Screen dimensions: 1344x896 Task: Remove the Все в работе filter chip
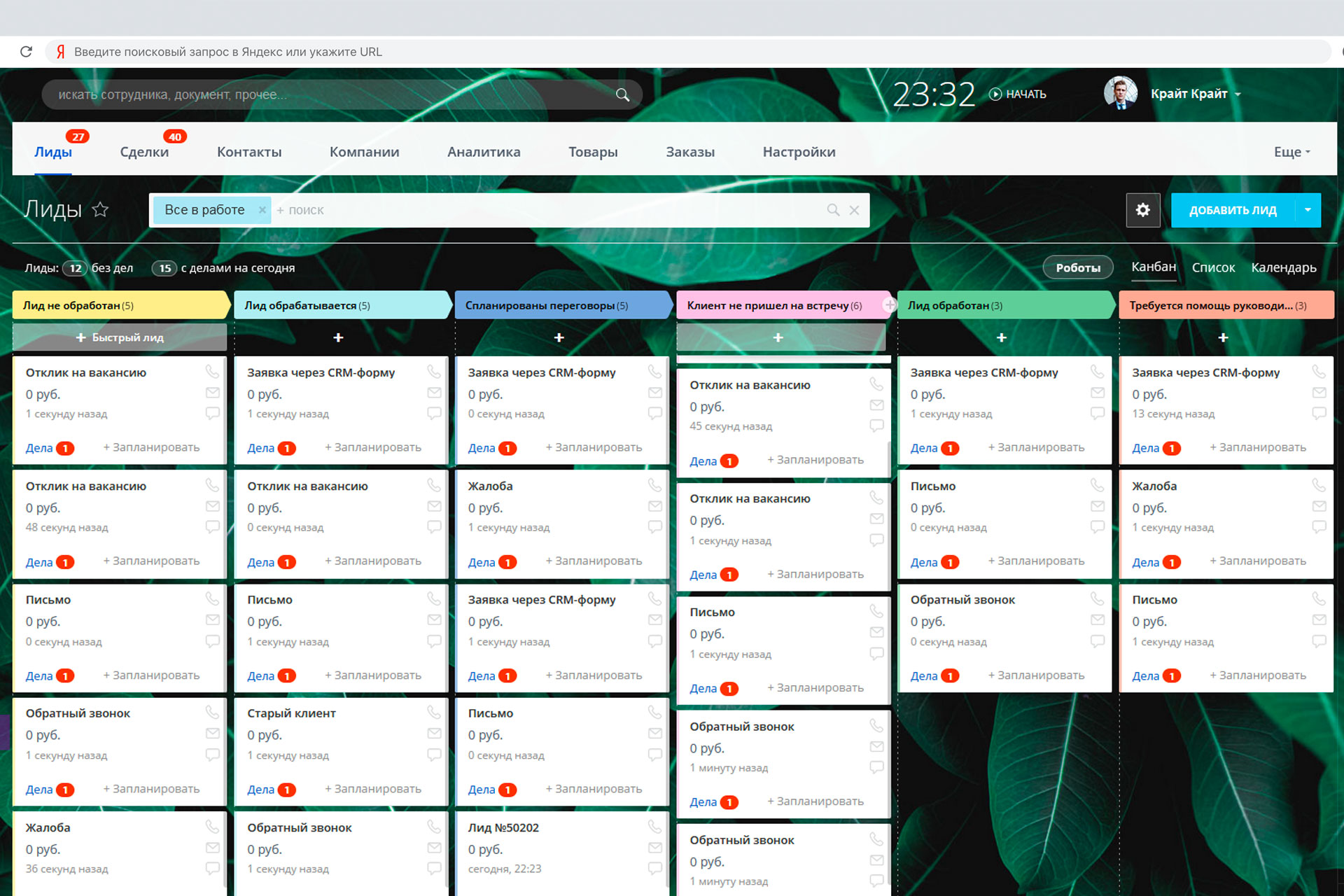tap(262, 210)
